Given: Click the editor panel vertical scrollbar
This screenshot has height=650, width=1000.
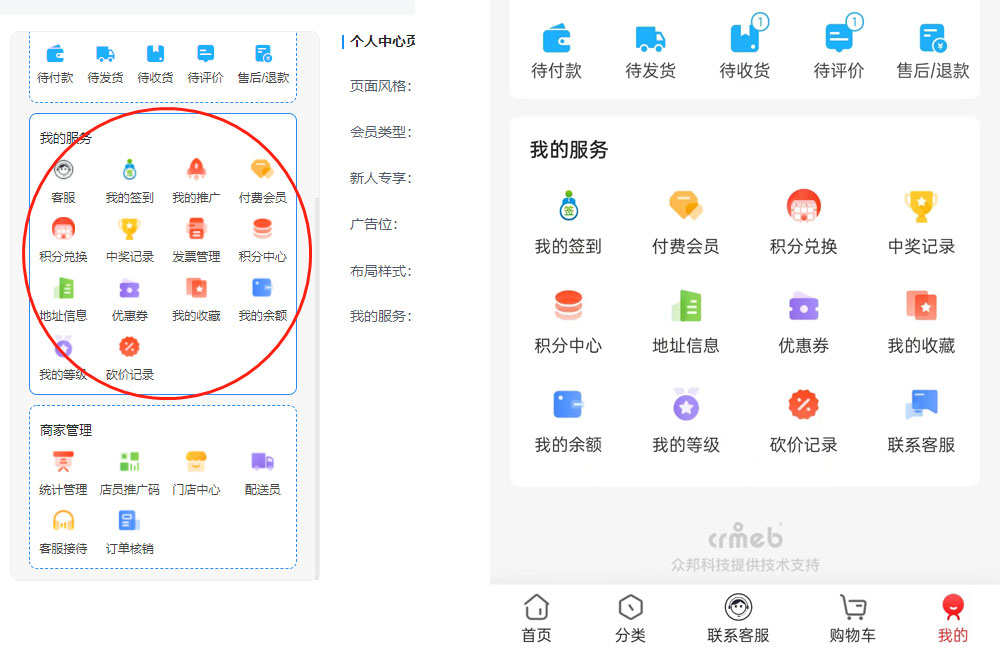Looking at the screenshot, I should 317,388.
